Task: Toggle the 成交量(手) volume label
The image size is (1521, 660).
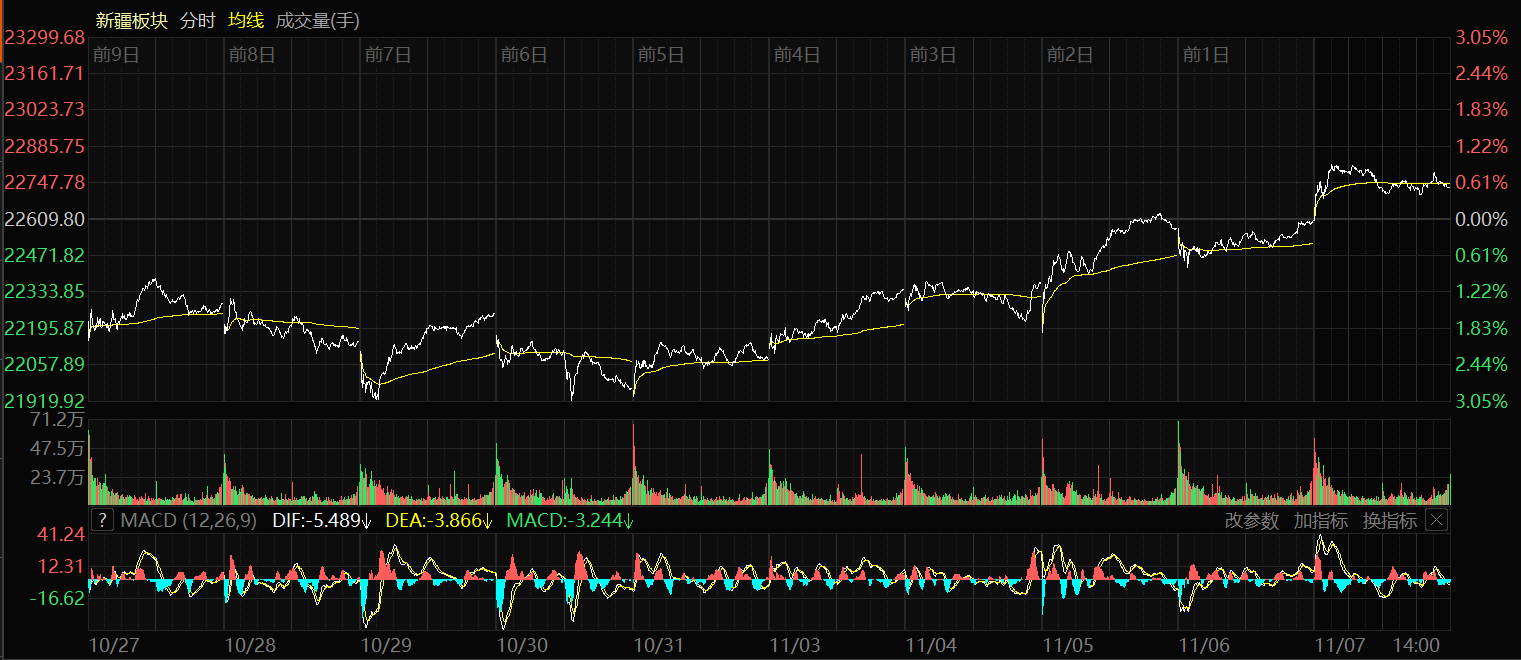Action: click(317, 20)
